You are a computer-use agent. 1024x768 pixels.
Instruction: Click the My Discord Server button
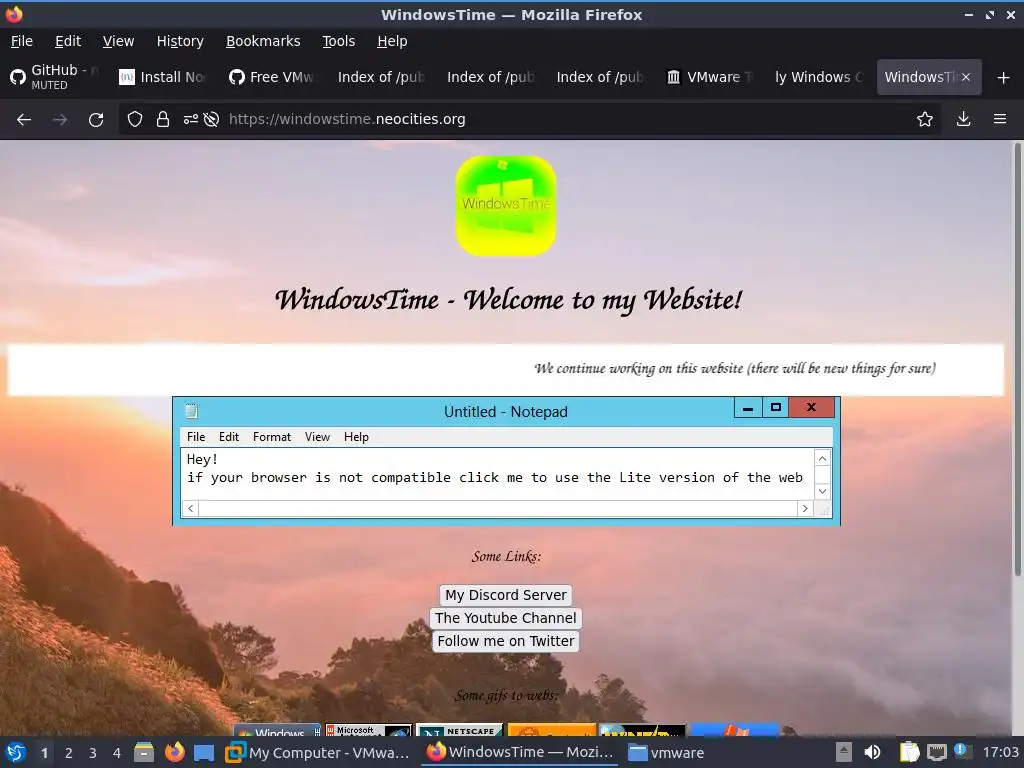505,595
